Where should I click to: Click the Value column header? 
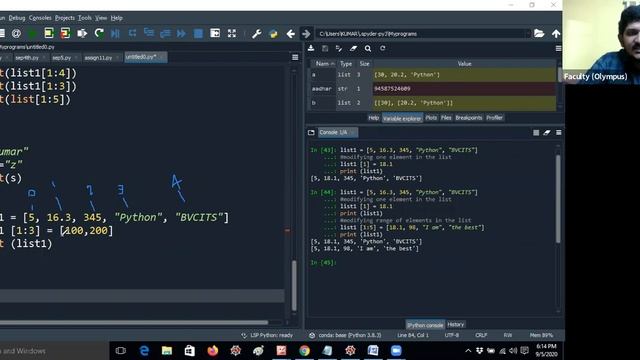click(464, 64)
